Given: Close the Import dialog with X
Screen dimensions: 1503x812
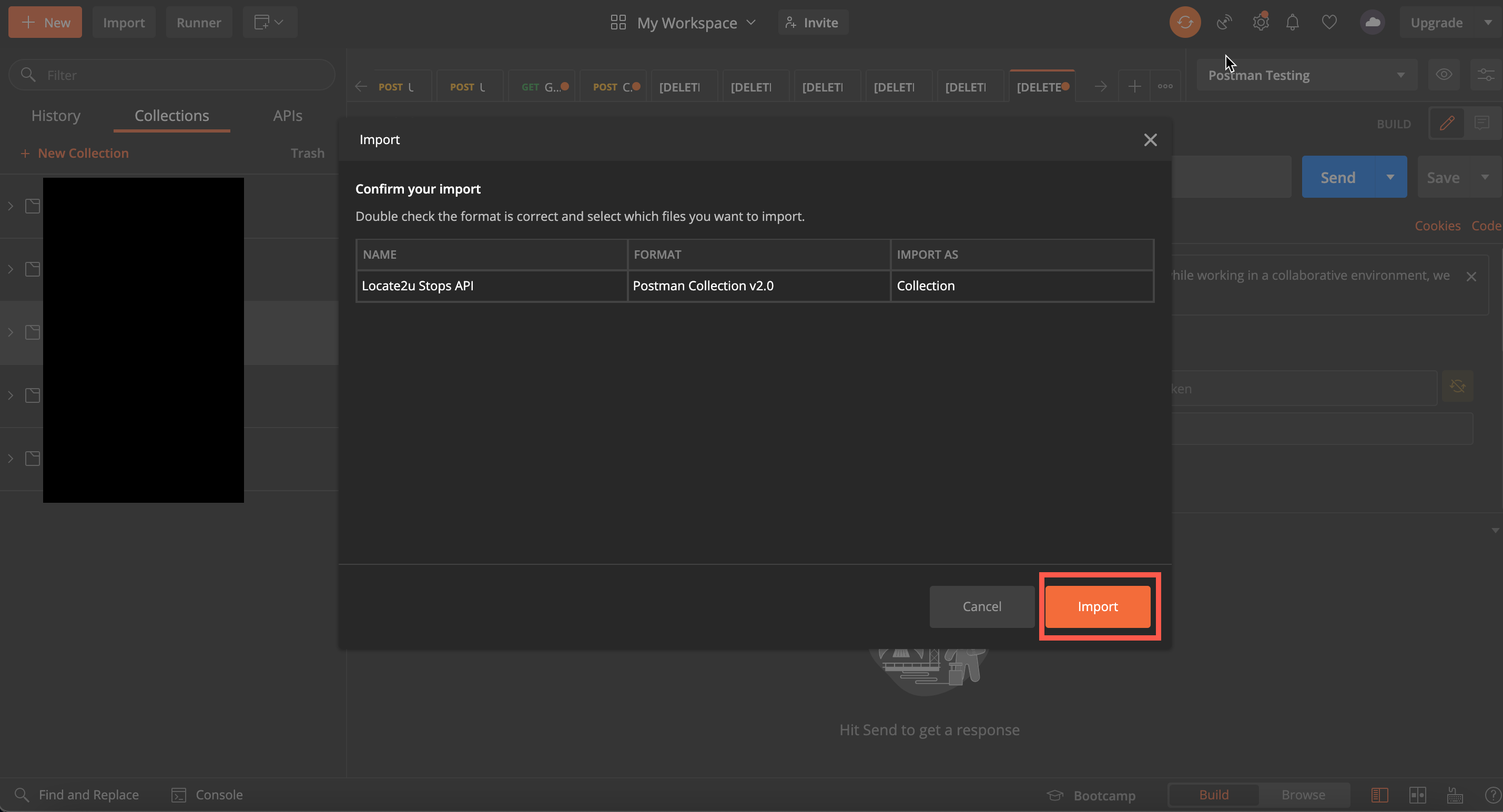Looking at the screenshot, I should tap(1150, 140).
